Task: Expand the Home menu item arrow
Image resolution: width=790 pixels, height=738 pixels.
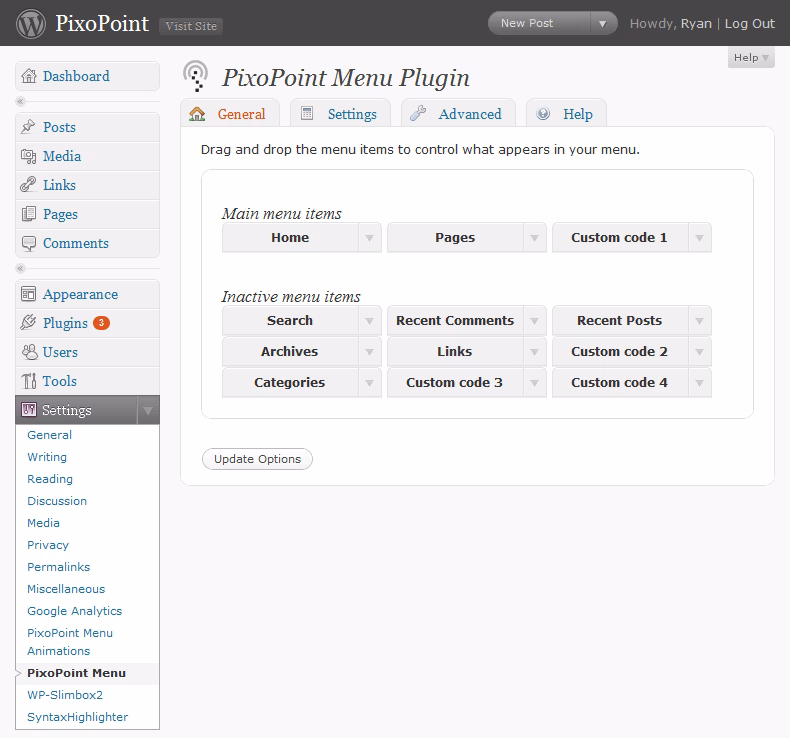Action: tap(369, 238)
